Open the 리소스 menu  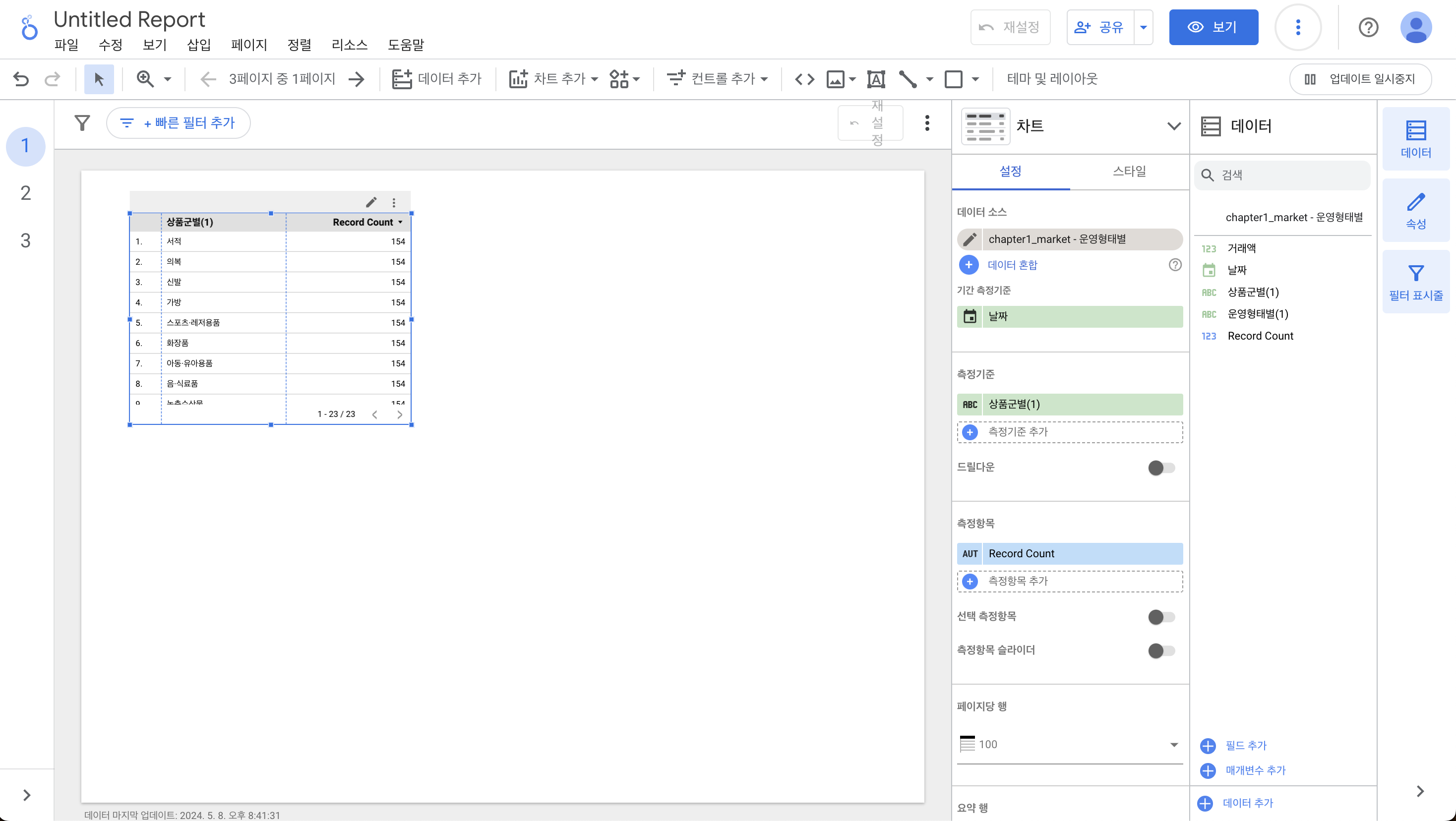point(349,45)
